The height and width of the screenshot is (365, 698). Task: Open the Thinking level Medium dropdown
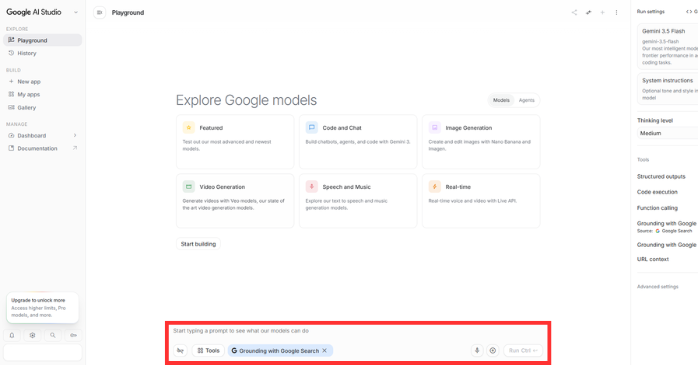(667, 133)
